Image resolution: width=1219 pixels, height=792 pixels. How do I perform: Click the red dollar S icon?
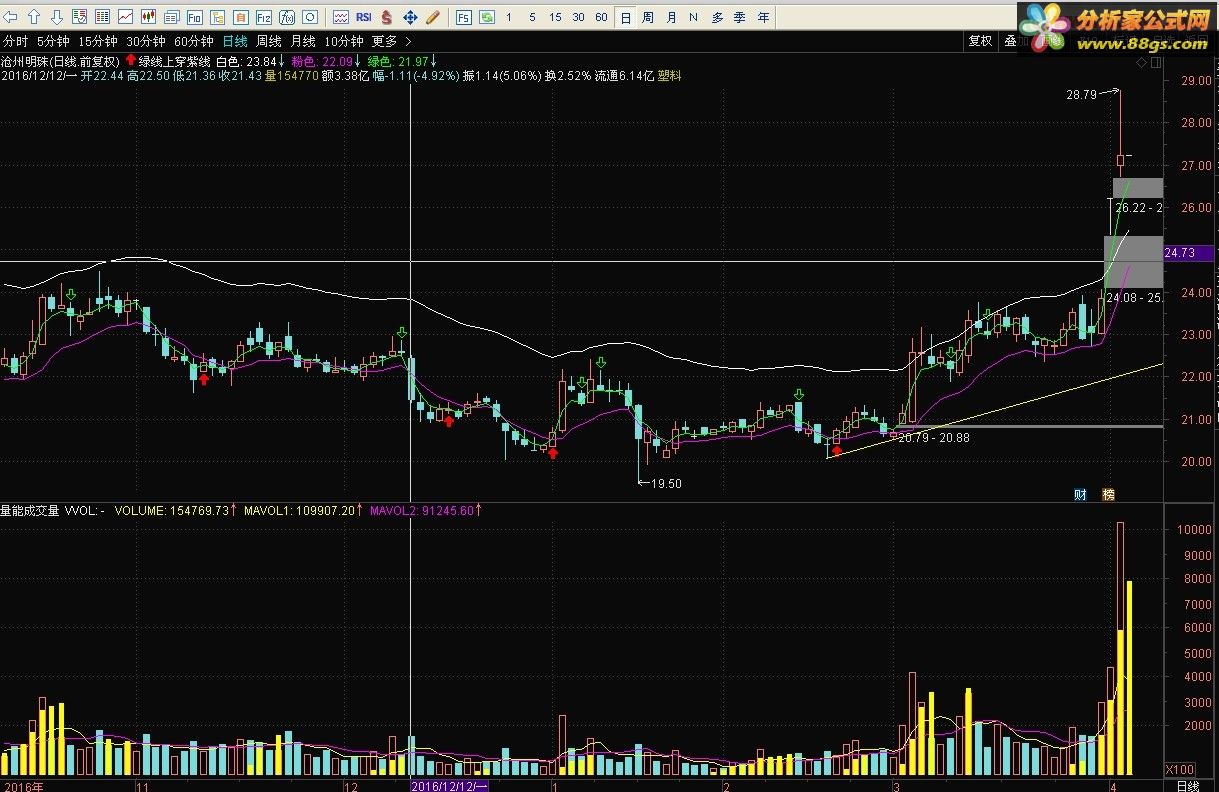(x=387, y=17)
